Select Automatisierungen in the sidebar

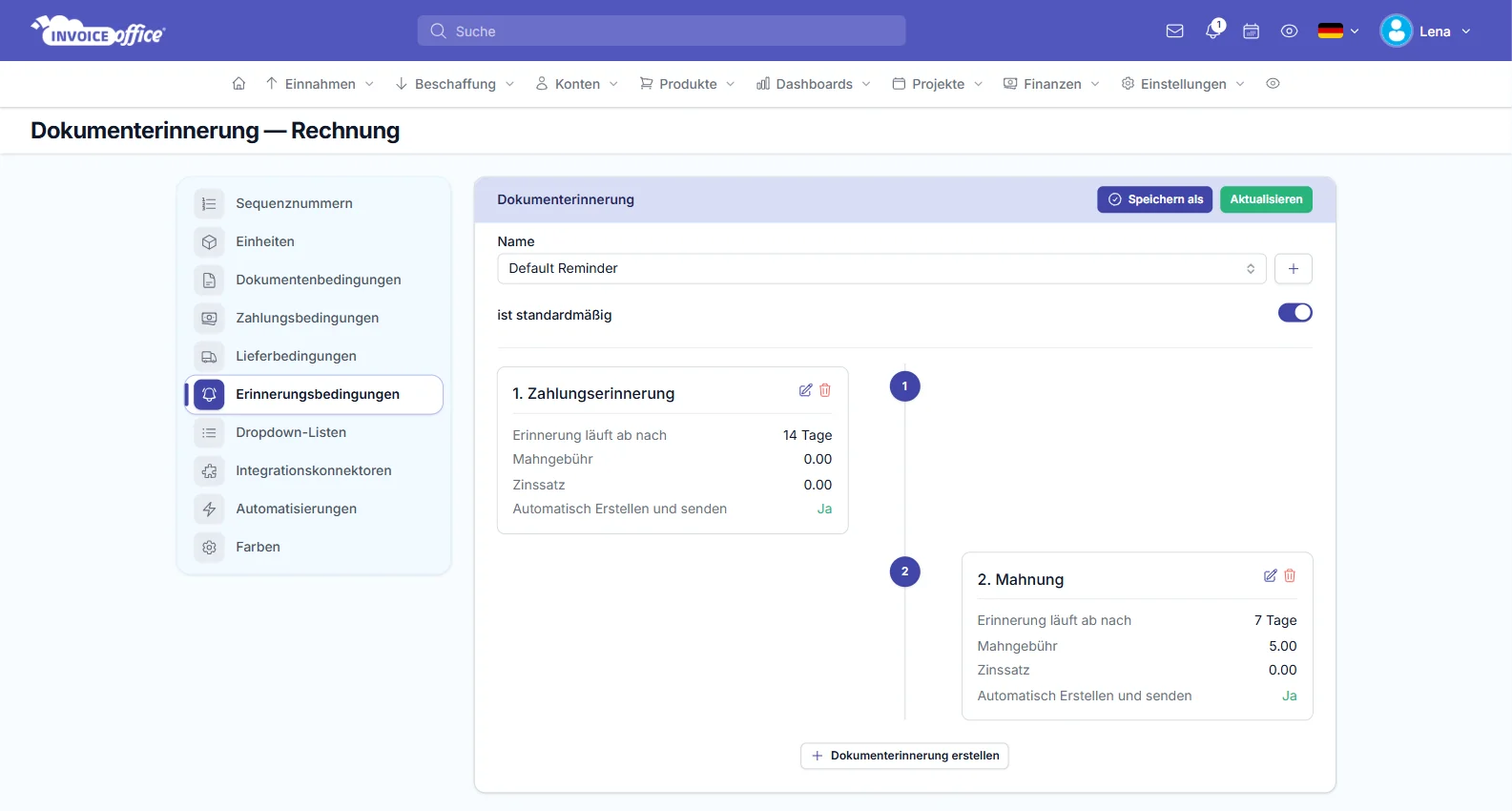314,509
